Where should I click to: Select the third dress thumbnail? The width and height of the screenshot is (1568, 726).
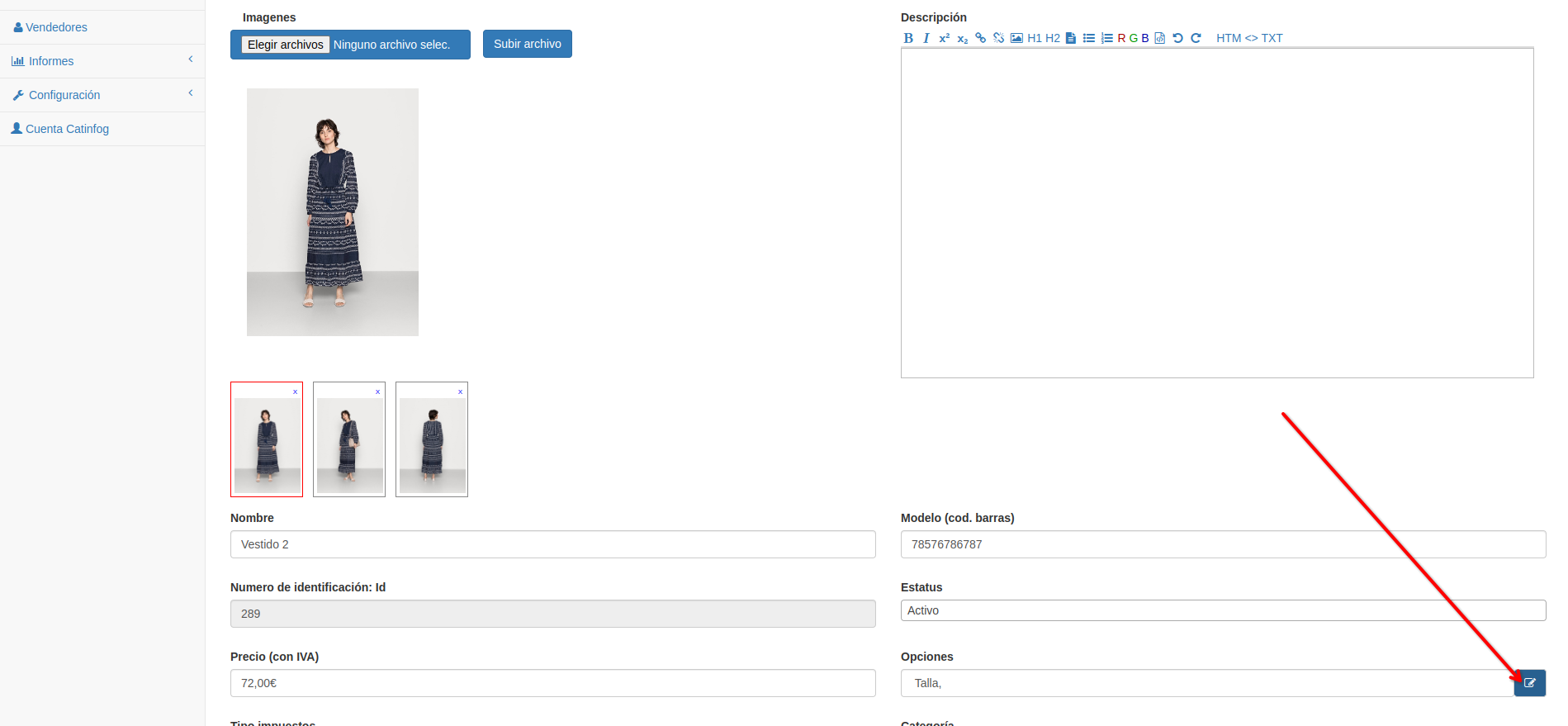[432, 444]
